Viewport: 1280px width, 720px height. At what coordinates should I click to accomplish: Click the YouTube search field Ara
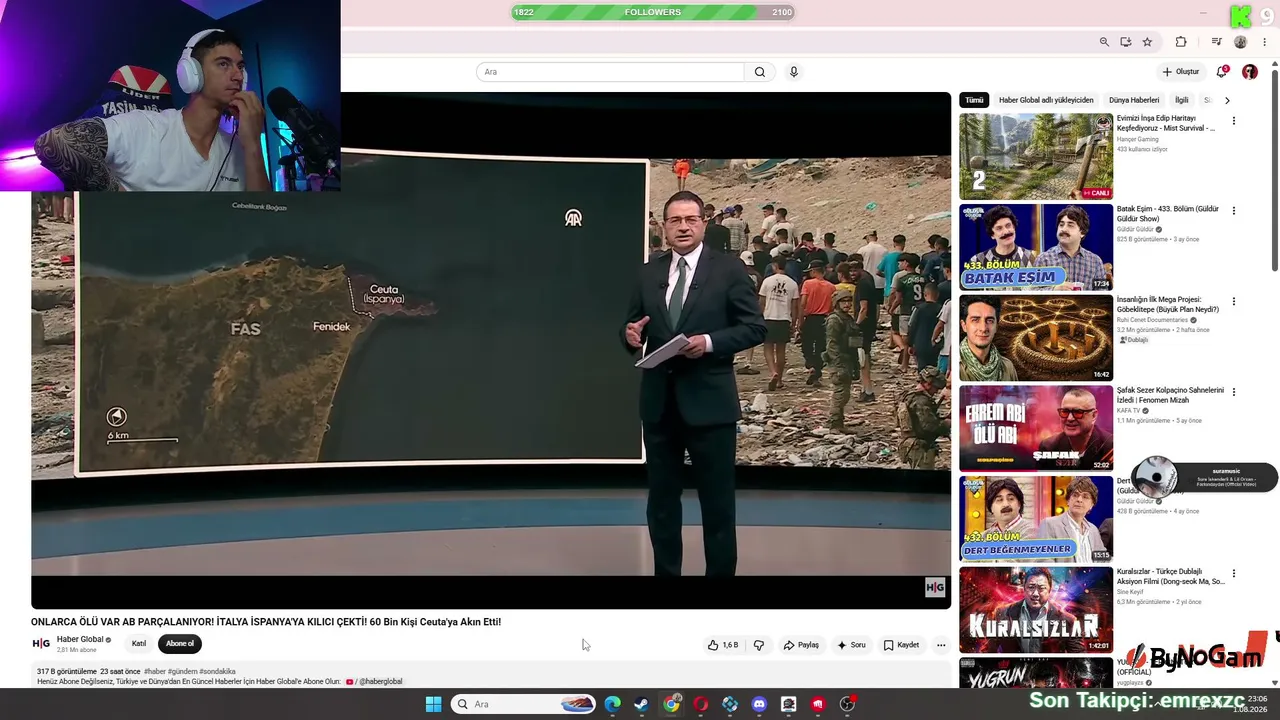pos(610,72)
